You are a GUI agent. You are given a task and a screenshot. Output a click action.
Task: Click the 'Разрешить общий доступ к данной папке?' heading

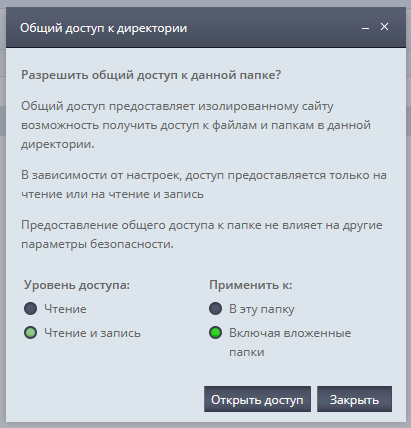[x=151, y=75]
